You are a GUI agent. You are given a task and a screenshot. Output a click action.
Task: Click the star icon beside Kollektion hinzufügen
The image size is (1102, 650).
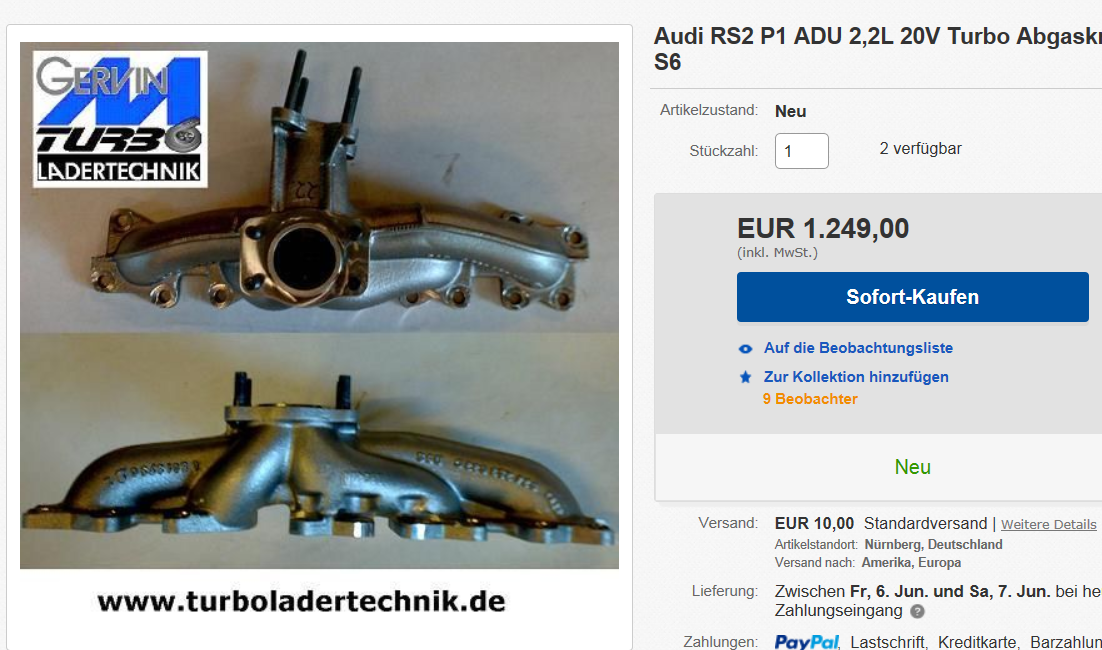(745, 377)
